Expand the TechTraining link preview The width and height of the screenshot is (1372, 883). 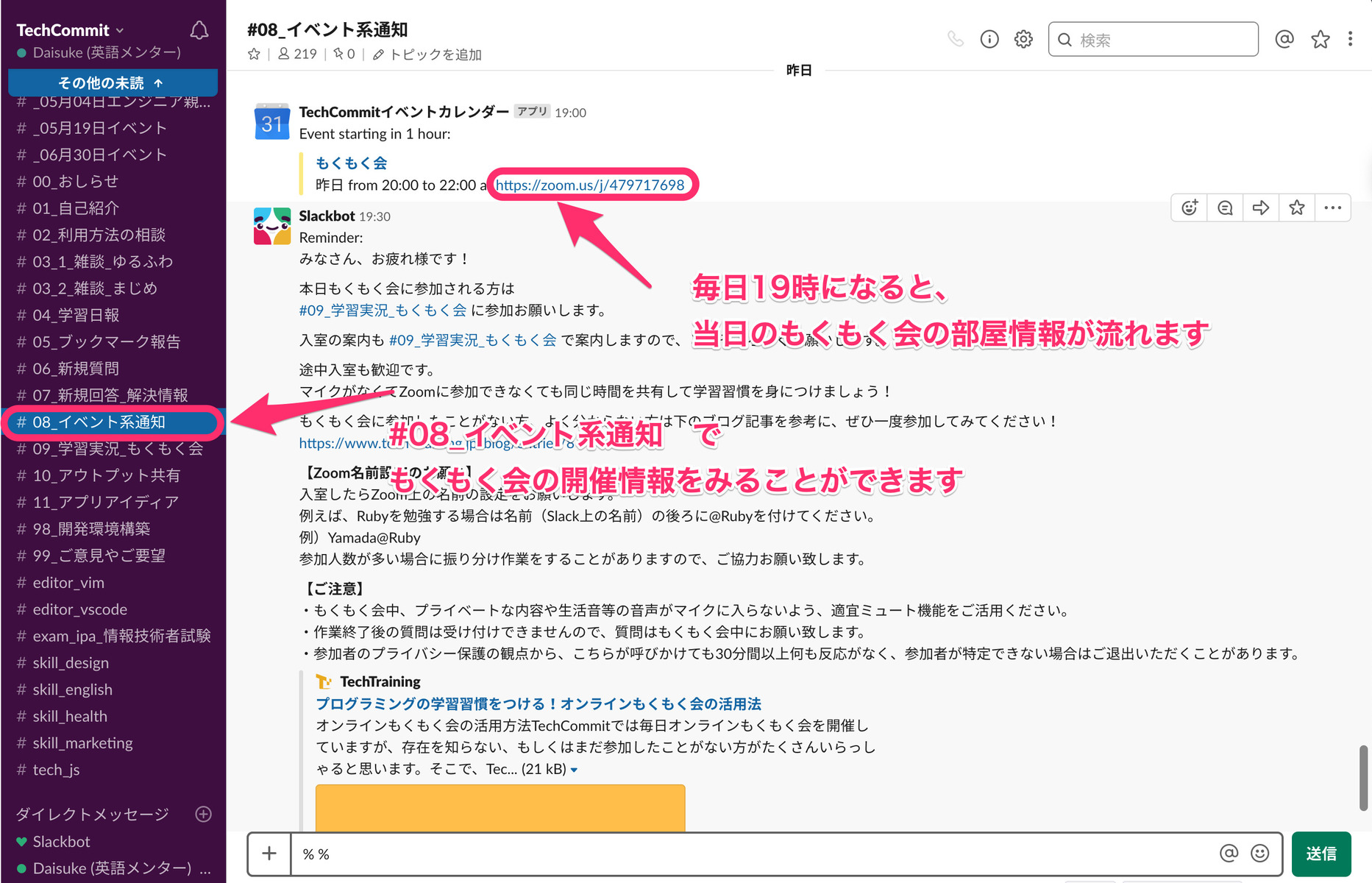574,770
